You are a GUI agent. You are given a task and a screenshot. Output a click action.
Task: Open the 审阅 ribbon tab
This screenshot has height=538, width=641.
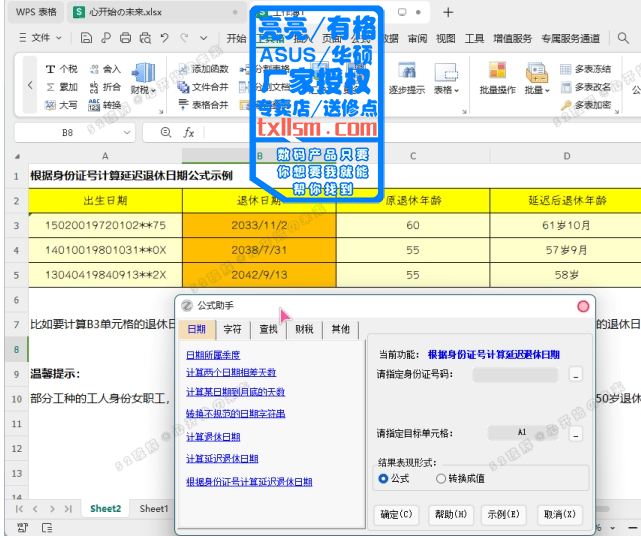click(417, 38)
